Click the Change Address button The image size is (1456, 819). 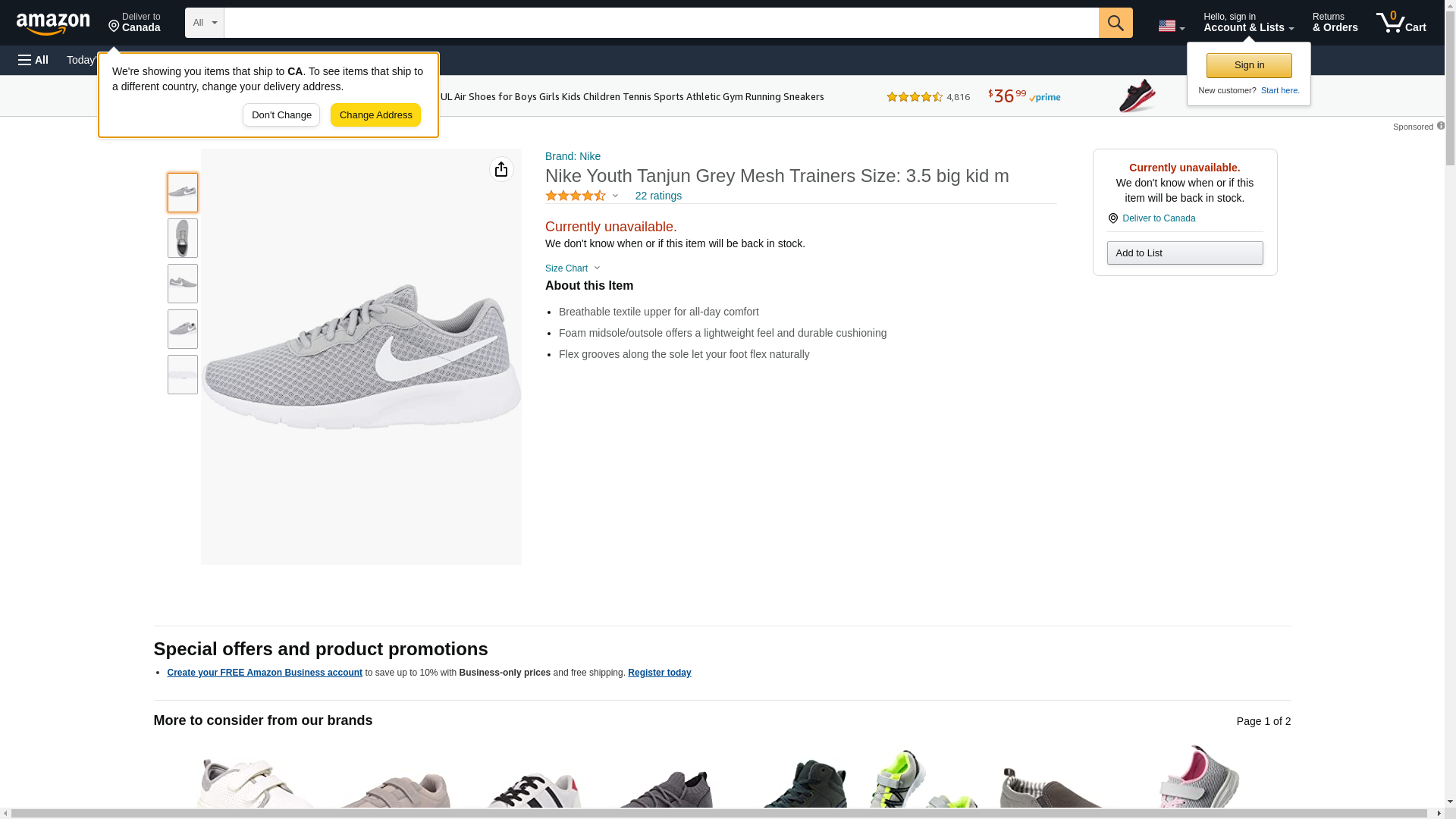375,115
